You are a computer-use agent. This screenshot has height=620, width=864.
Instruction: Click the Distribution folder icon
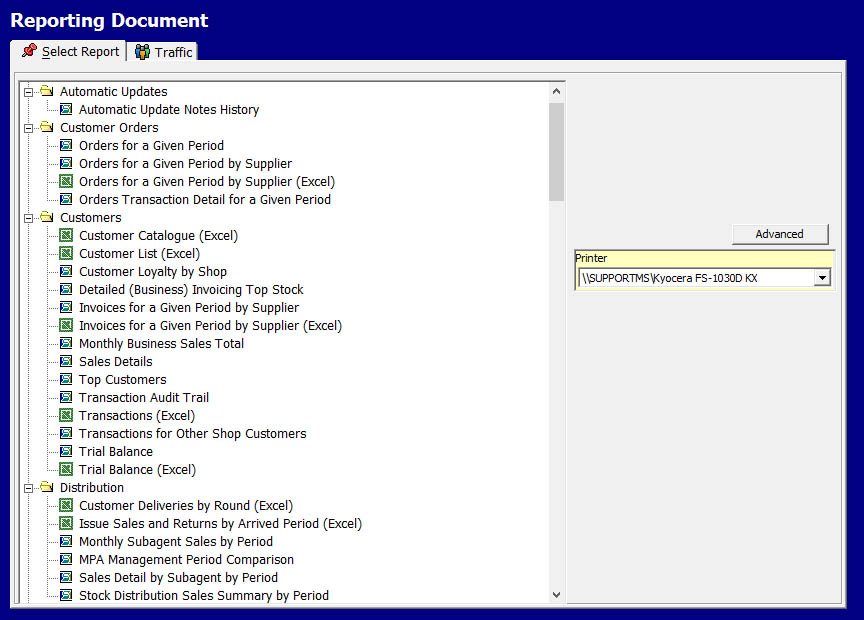(47, 487)
